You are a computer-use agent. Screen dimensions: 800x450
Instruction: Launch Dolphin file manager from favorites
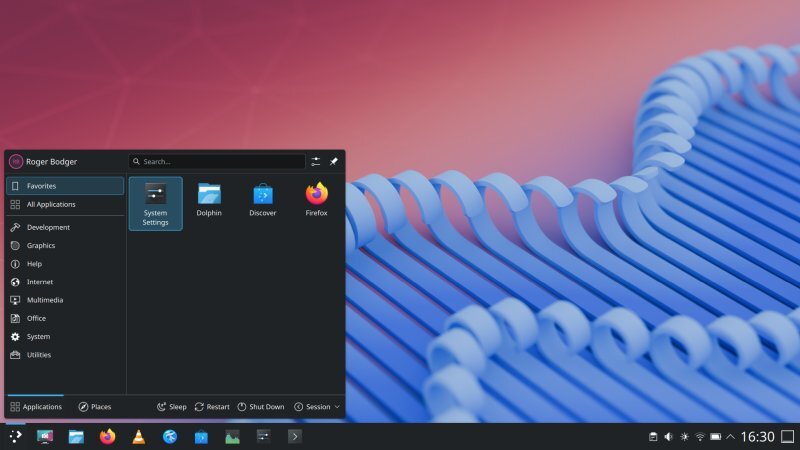[x=209, y=199]
